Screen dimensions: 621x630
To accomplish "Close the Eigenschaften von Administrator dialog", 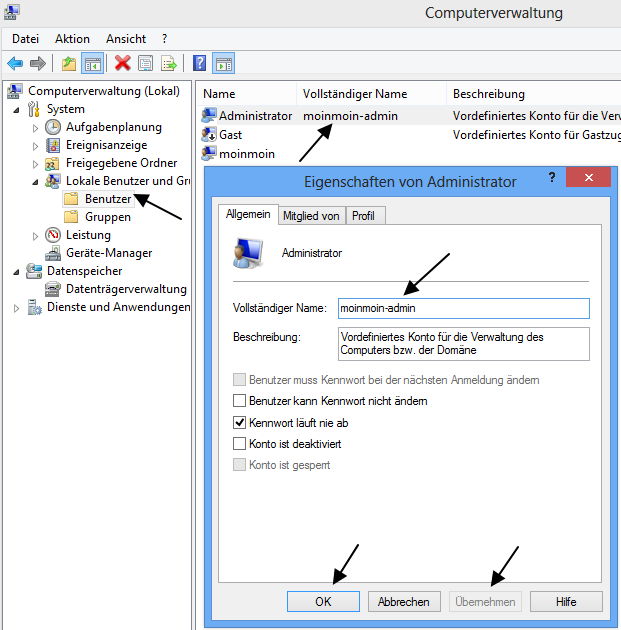I will point(588,177).
